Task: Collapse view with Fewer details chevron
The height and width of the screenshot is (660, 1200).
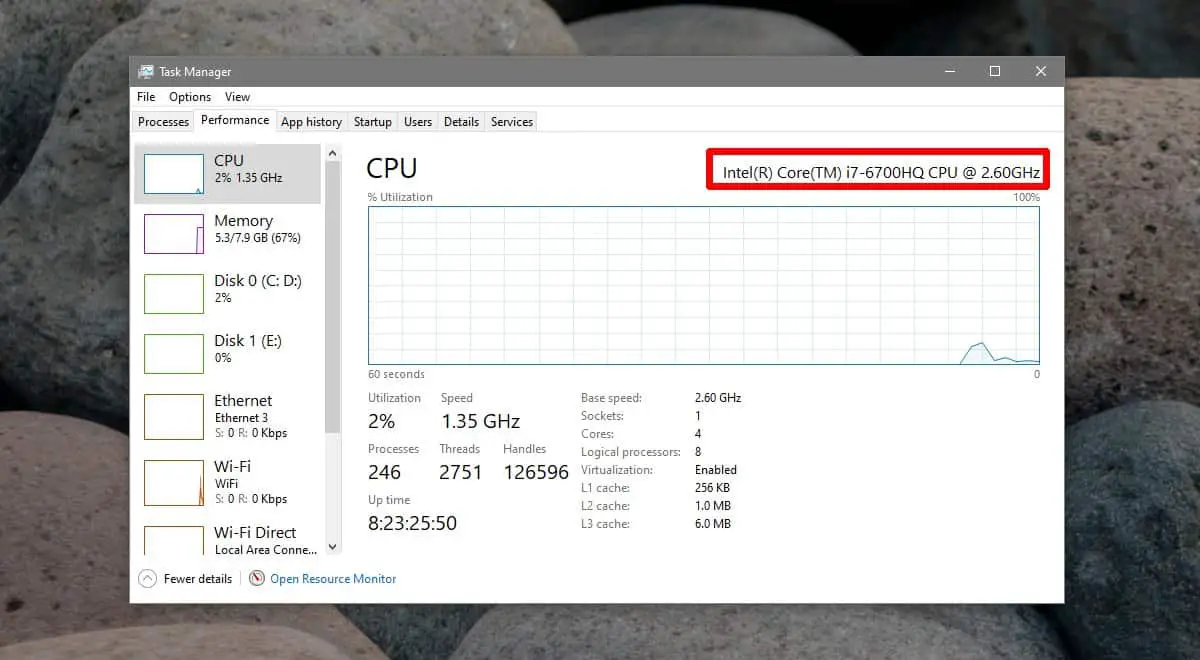Action: coord(147,578)
